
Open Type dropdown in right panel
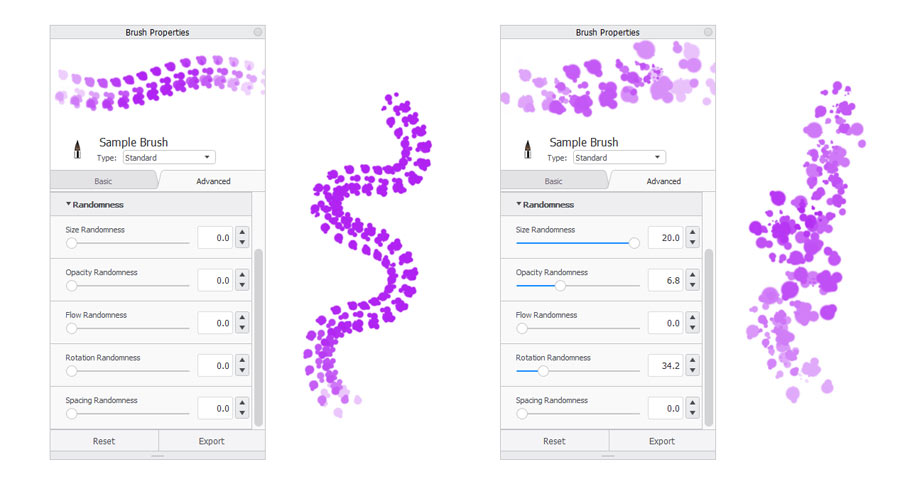click(619, 157)
